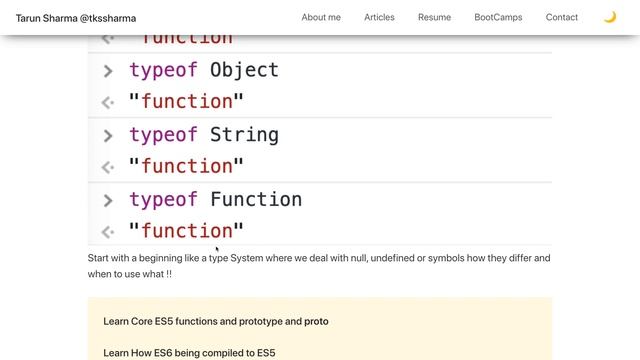Click the input chevron beside typeof String
The width and height of the screenshot is (640, 360).
[108, 136]
